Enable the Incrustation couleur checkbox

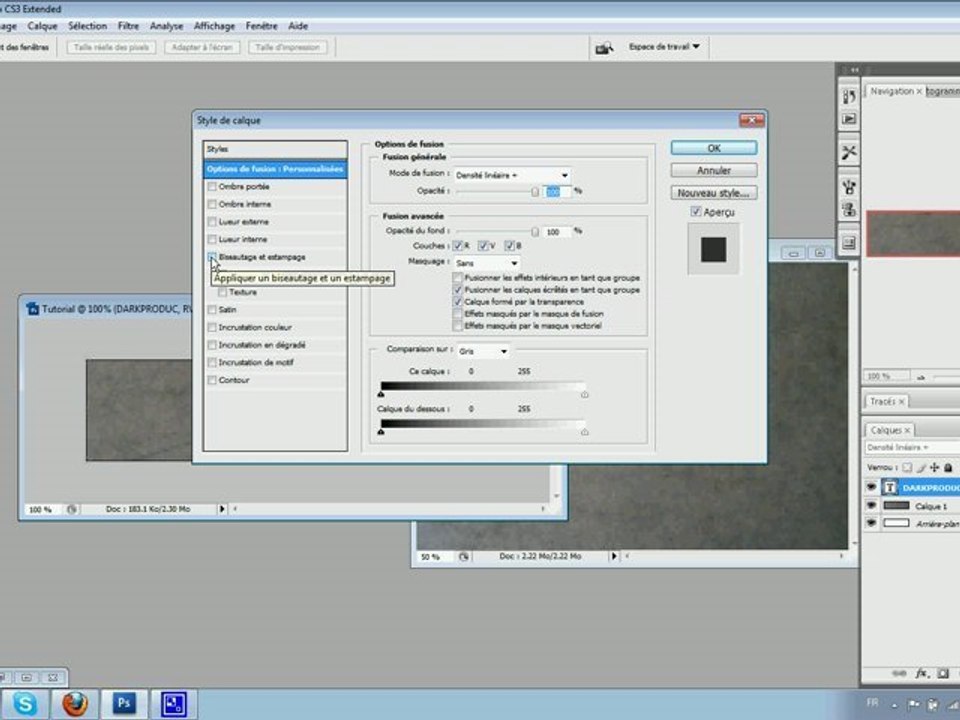coord(212,328)
